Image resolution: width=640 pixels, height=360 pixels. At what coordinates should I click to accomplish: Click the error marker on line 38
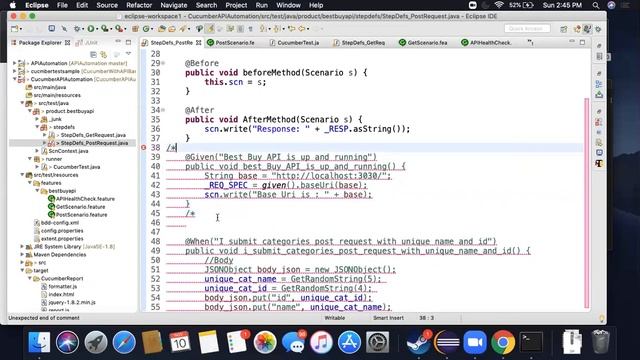click(144, 147)
